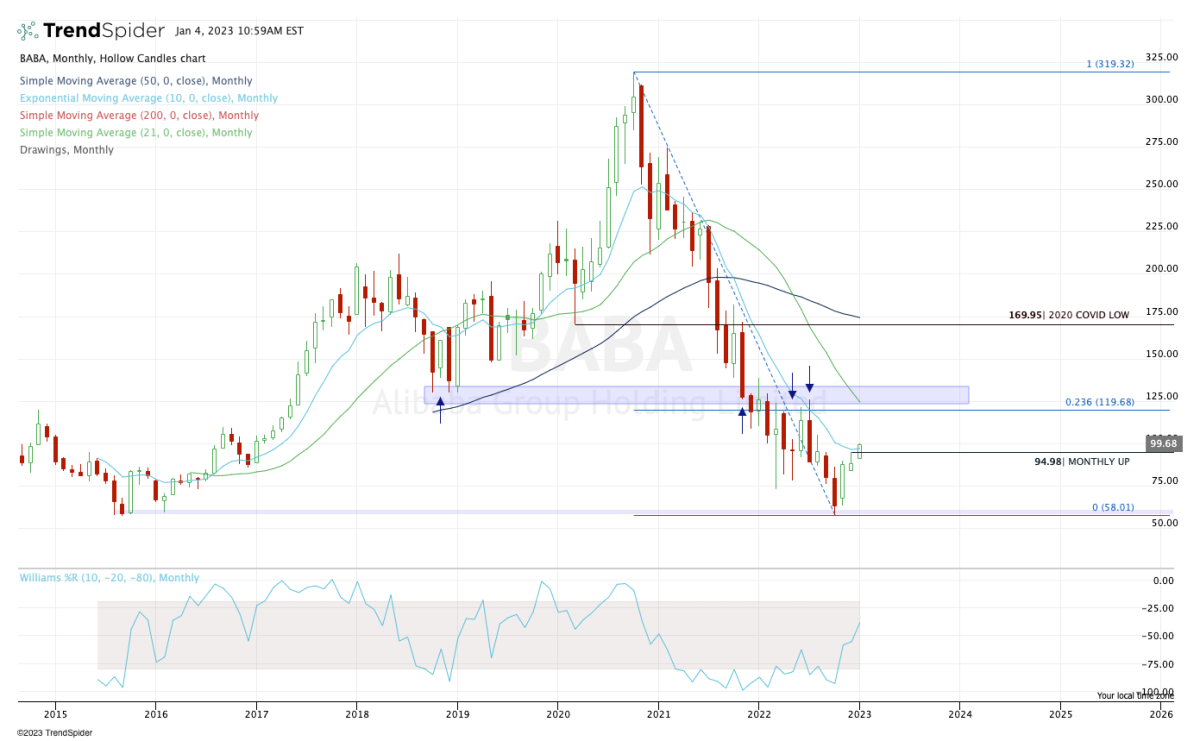This screenshot has width=1200, height=741.
Task: Click the 94.98 MONTHLY UP label
Action: (1082, 462)
